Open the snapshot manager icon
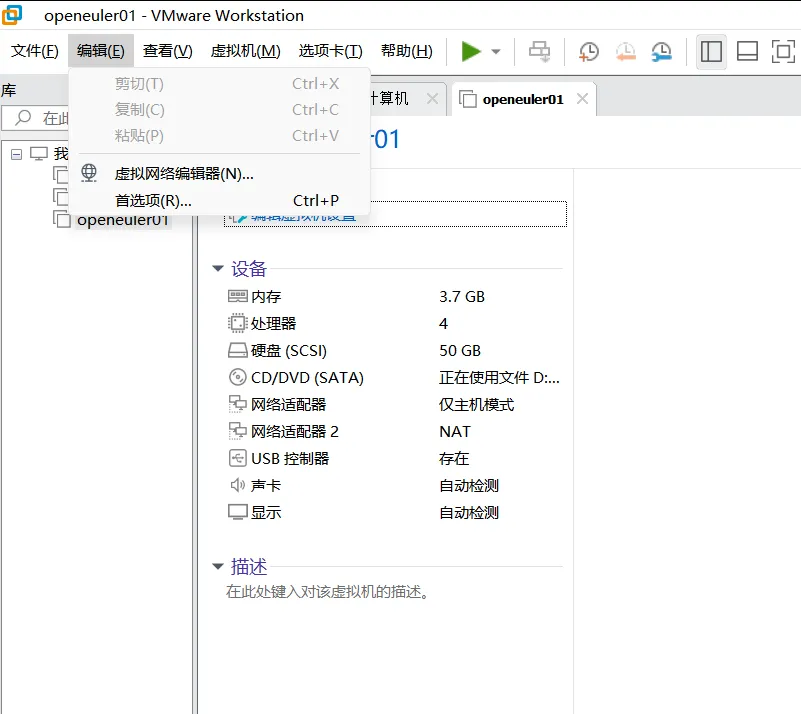 click(662, 52)
